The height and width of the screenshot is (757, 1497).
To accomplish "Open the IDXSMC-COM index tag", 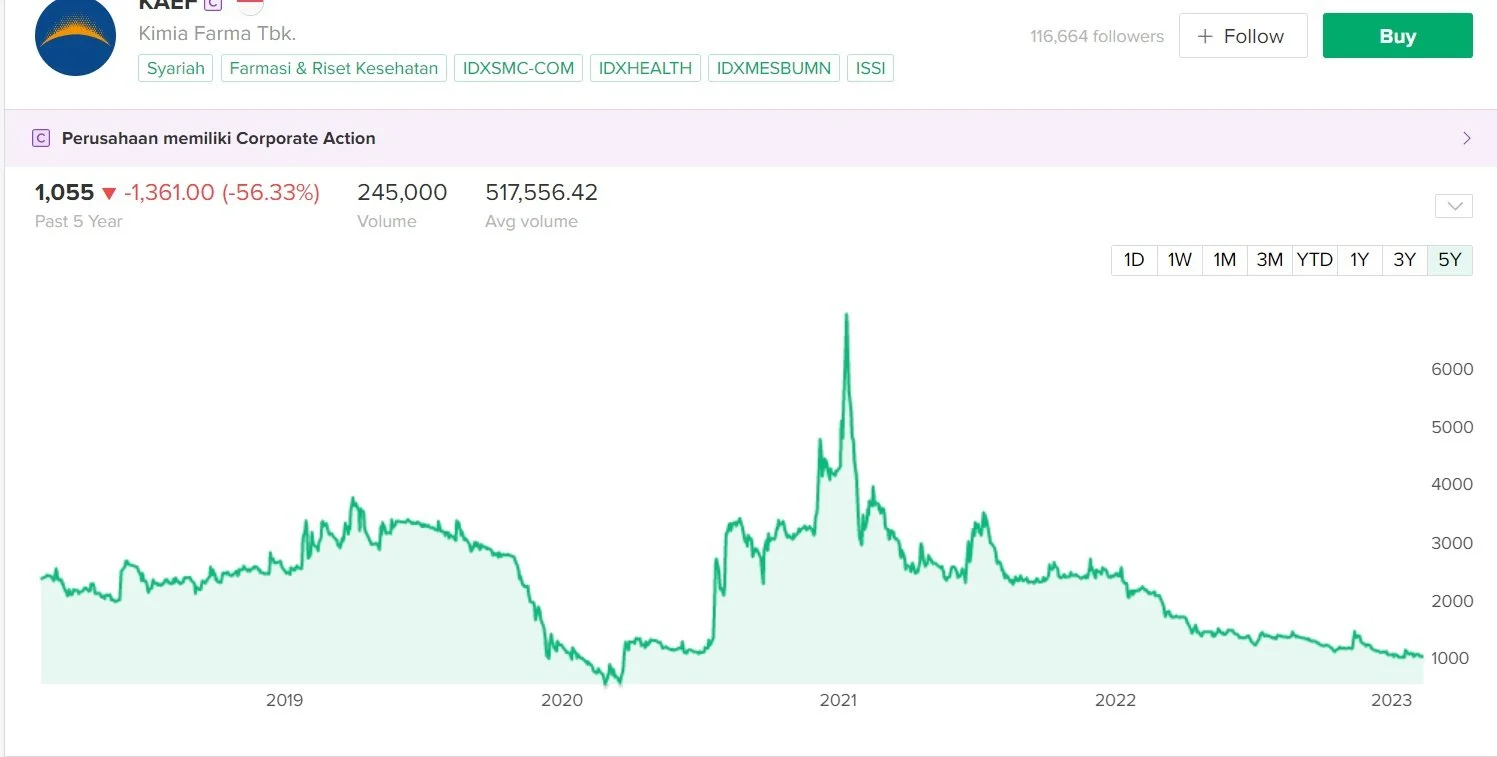I will tap(519, 68).
